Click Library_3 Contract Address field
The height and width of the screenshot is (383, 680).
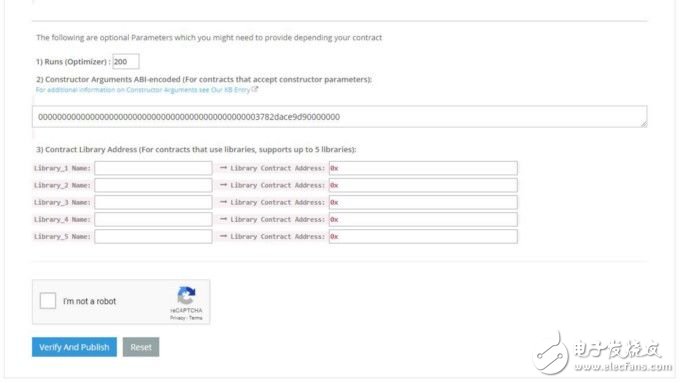point(423,202)
